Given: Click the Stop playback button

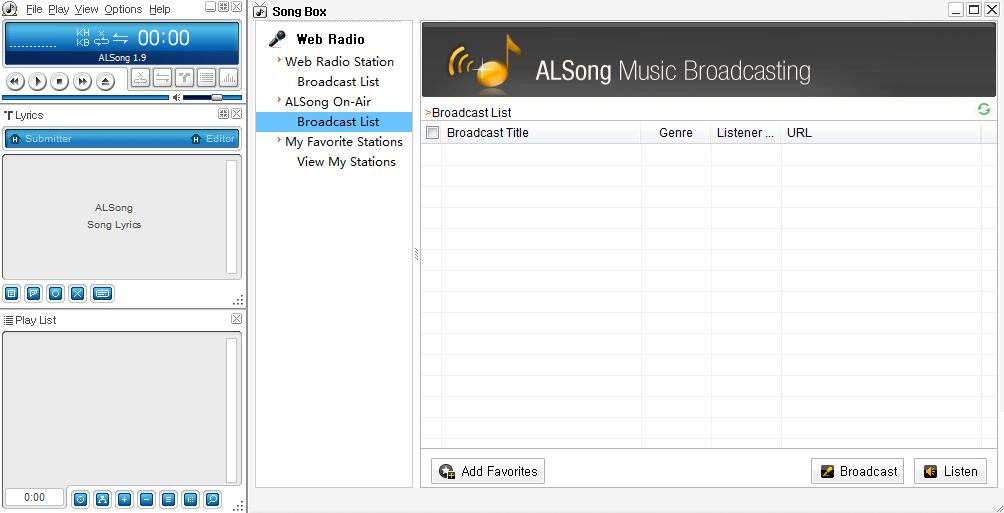Looking at the screenshot, I should [60, 82].
